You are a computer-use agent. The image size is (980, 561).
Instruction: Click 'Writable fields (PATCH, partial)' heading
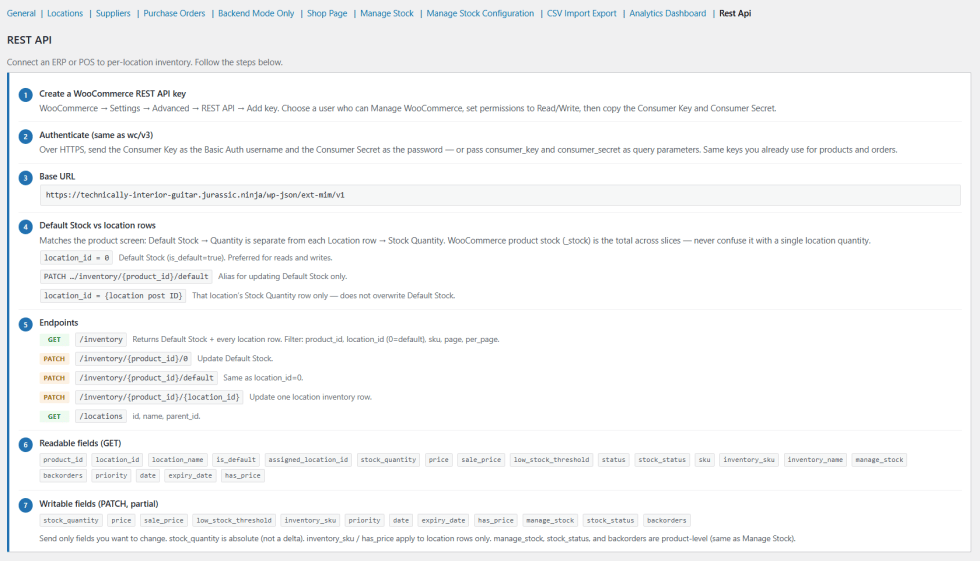tap(99, 504)
